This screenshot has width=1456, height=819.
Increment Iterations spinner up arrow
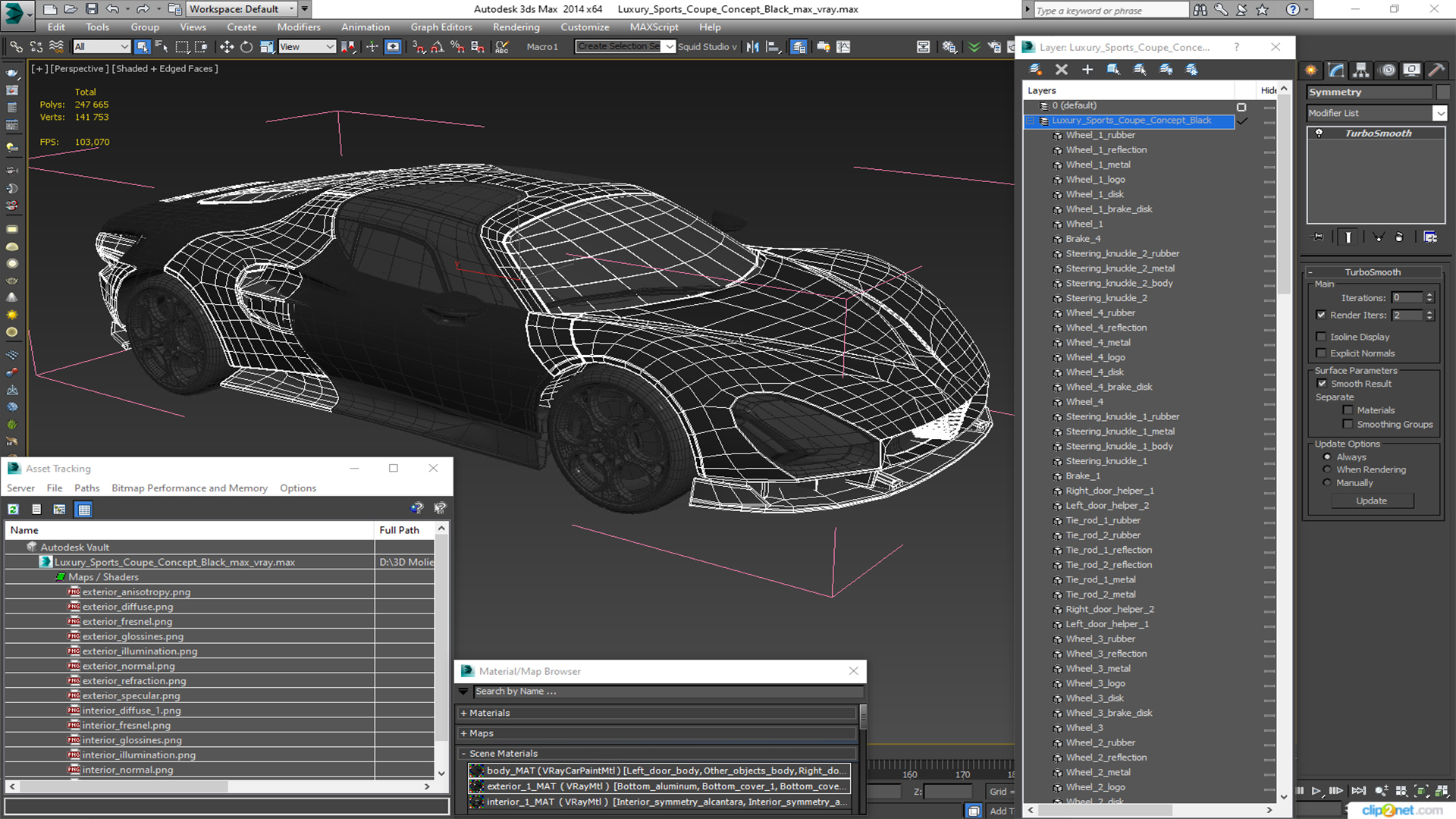[1429, 295]
